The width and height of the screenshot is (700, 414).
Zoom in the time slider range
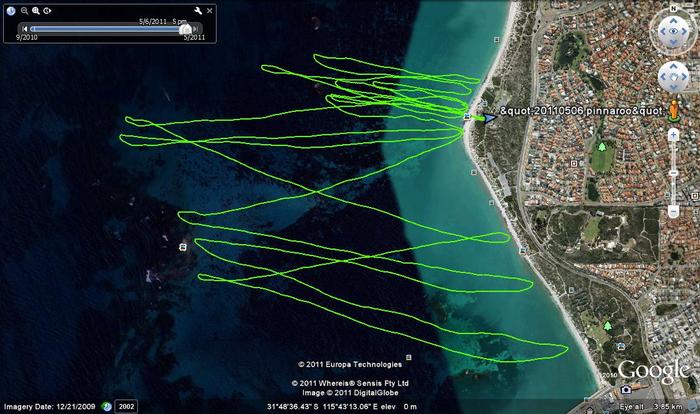tap(35, 11)
